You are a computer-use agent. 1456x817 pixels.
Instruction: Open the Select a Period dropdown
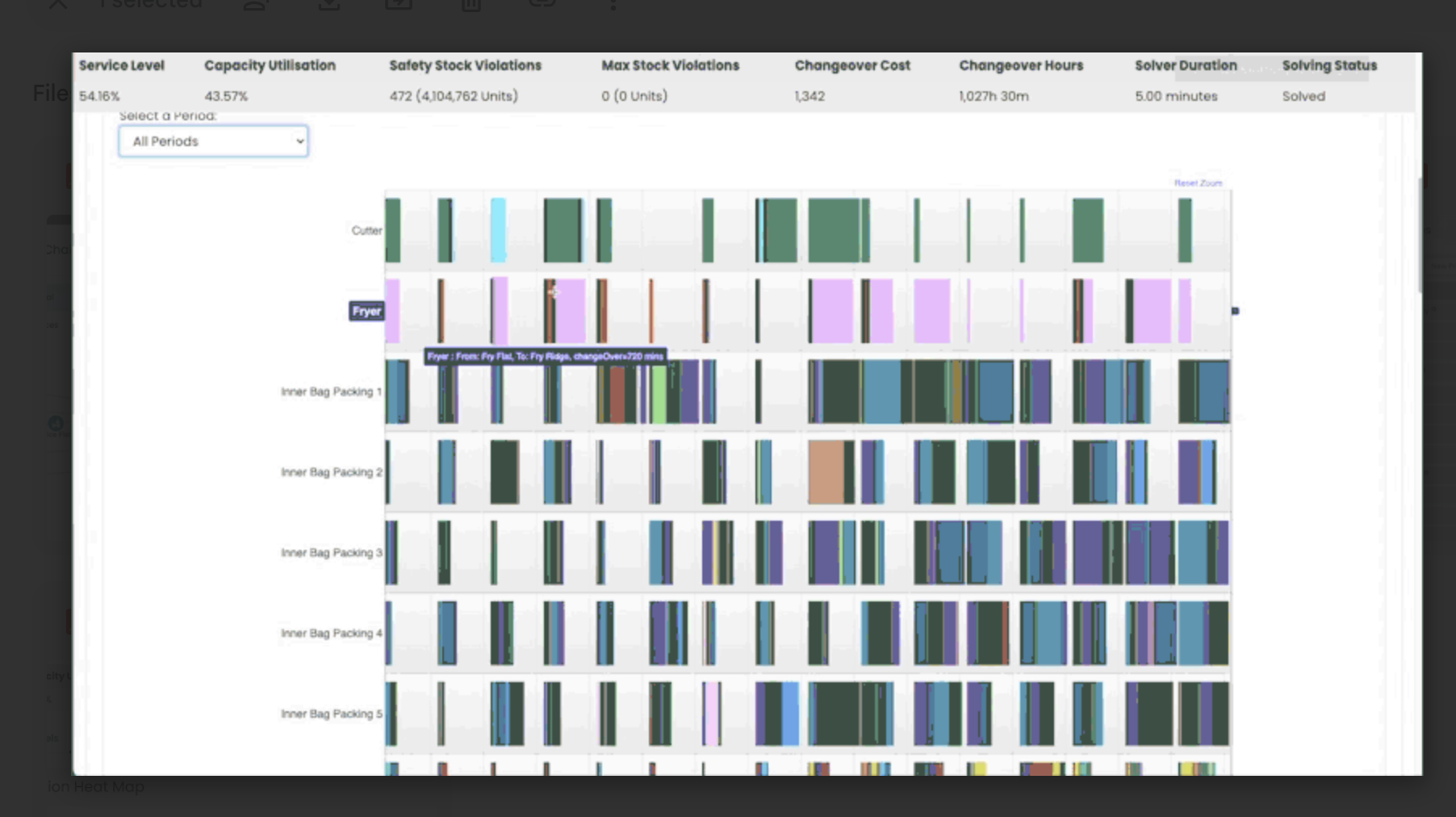coord(212,140)
